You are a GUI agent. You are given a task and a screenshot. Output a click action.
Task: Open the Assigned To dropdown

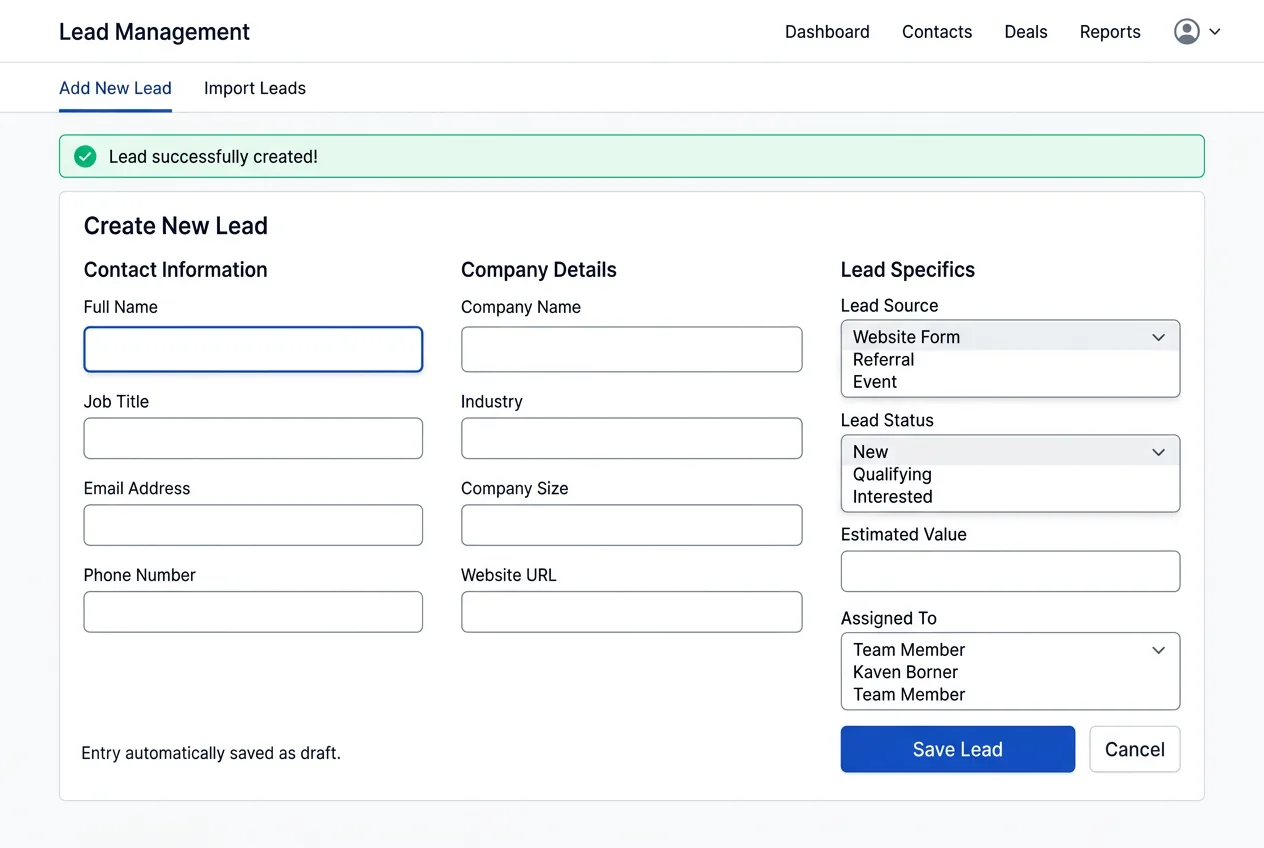(1010, 650)
